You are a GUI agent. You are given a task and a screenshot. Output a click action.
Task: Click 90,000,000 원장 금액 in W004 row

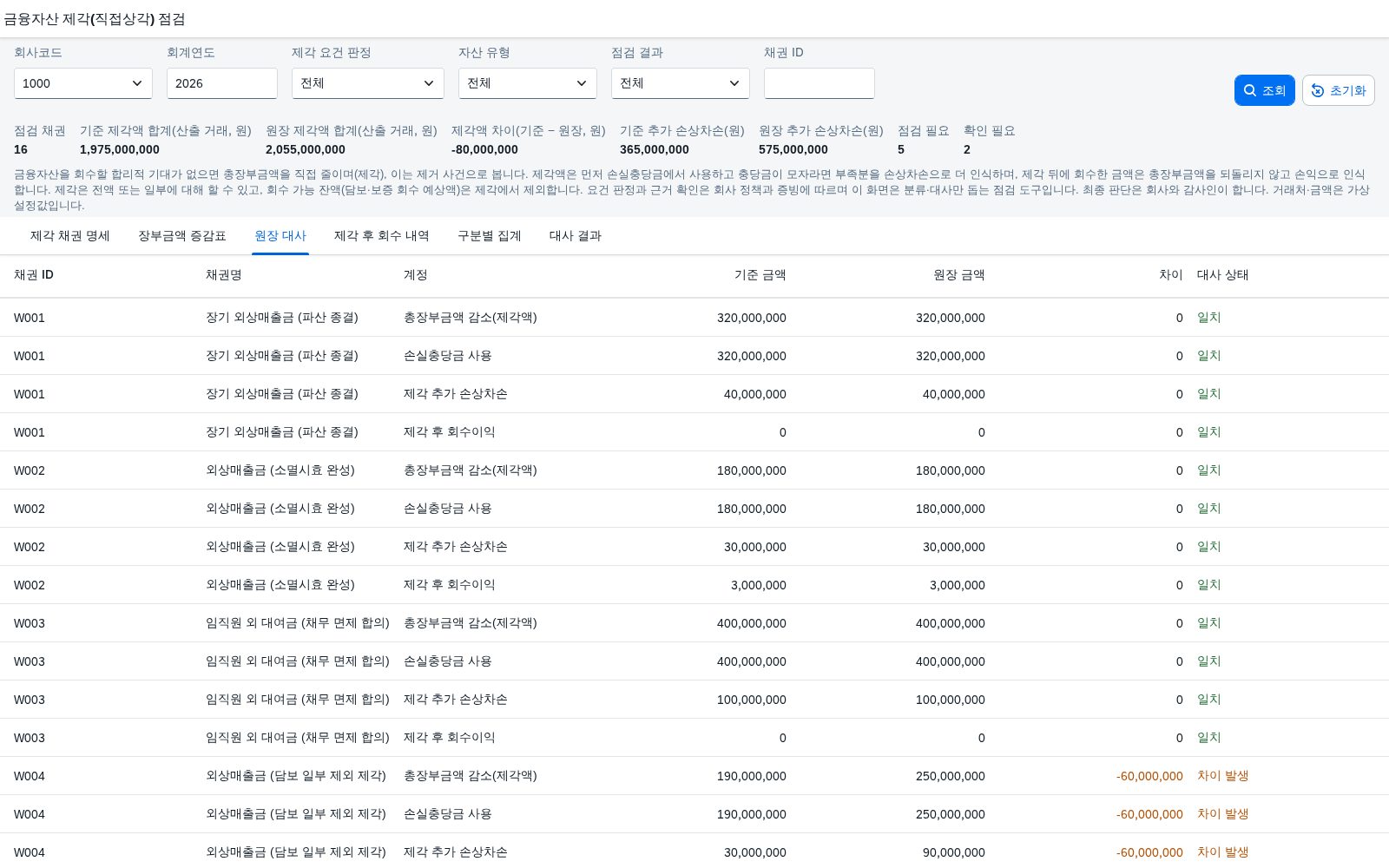pos(954,852)
